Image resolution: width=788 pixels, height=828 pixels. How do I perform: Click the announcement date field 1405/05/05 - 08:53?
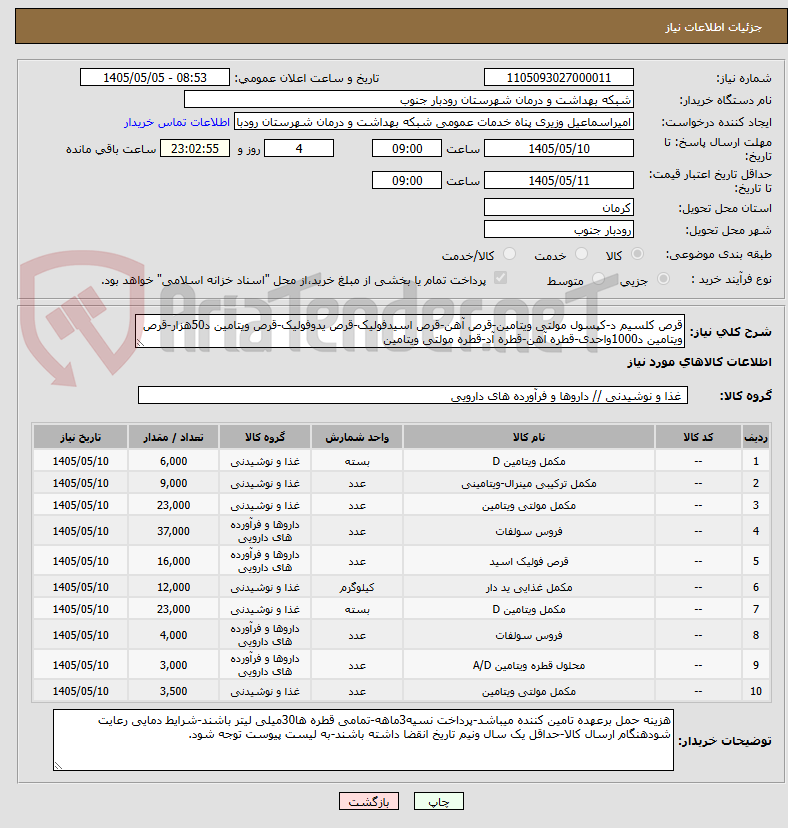[155, 78]
